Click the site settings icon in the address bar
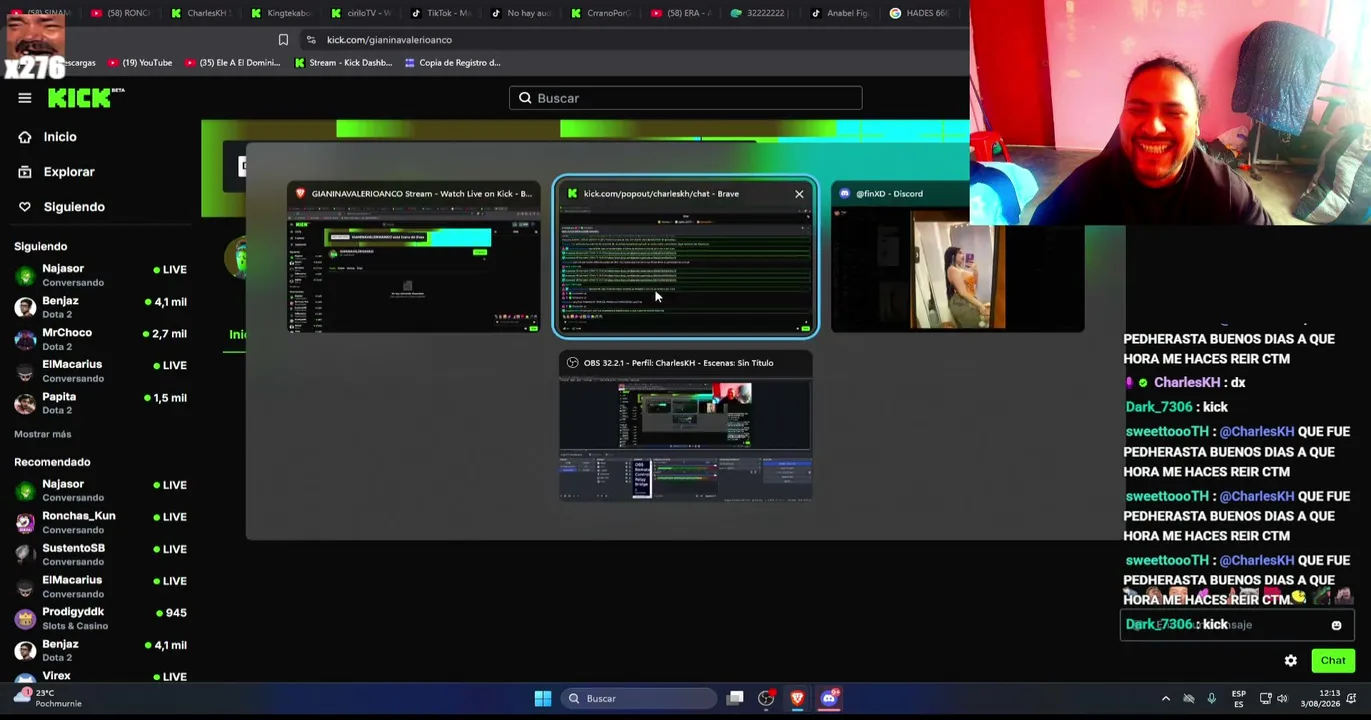 311,40
